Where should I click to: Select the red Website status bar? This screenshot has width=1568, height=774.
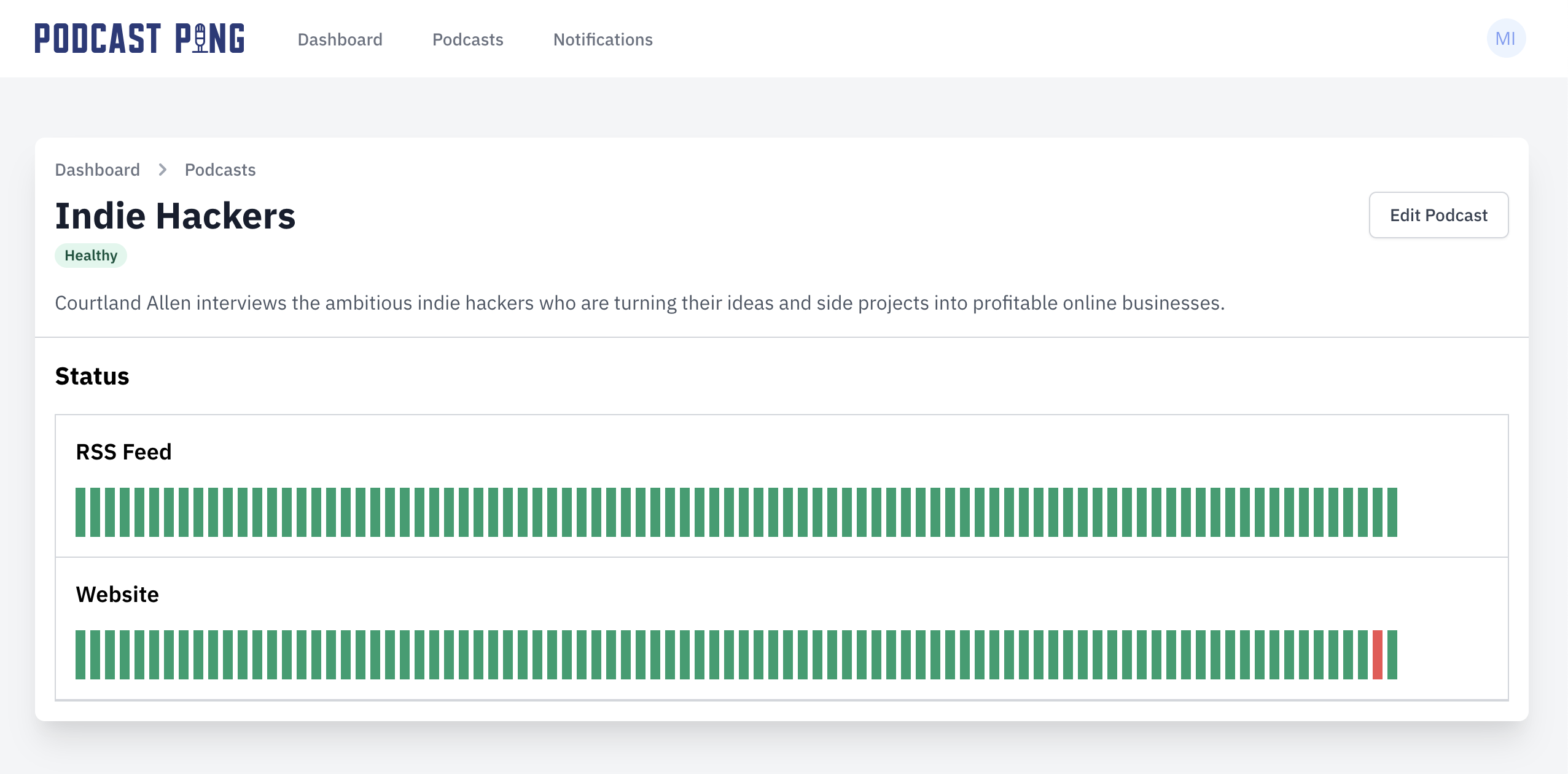tap(1378, 655)
